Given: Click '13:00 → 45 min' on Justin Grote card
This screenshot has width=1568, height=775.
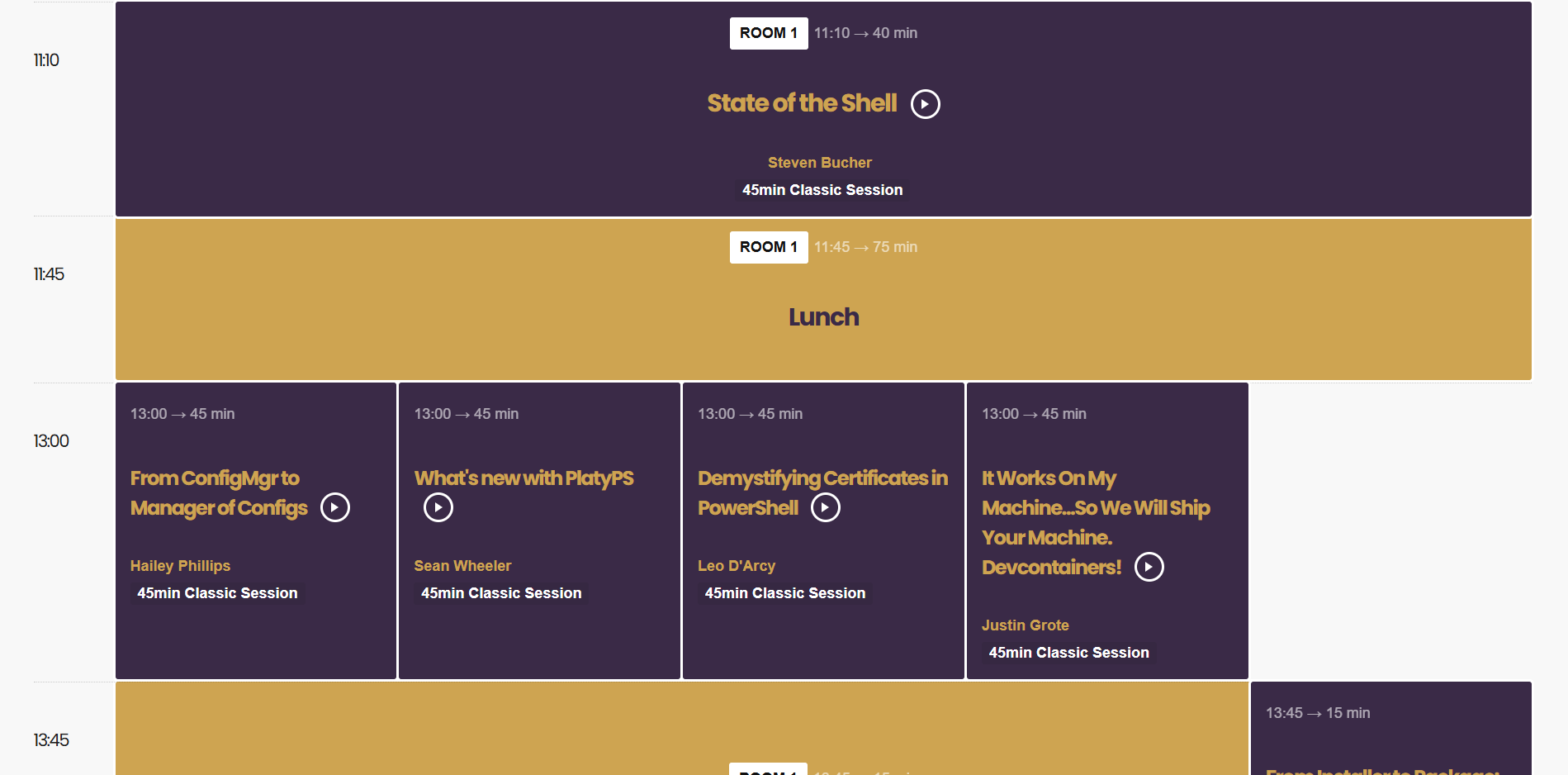Looking at the screenshot, I should coord(1034,414).
